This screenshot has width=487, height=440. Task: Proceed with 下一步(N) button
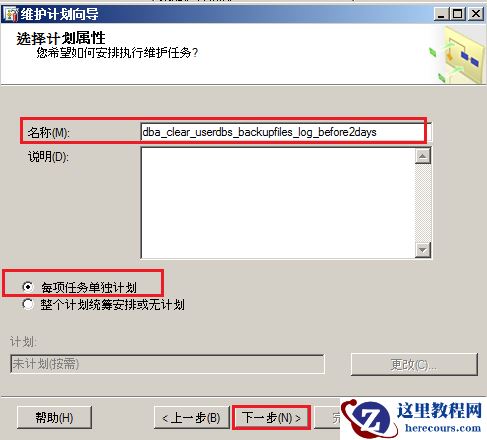[x=271, y=417]
